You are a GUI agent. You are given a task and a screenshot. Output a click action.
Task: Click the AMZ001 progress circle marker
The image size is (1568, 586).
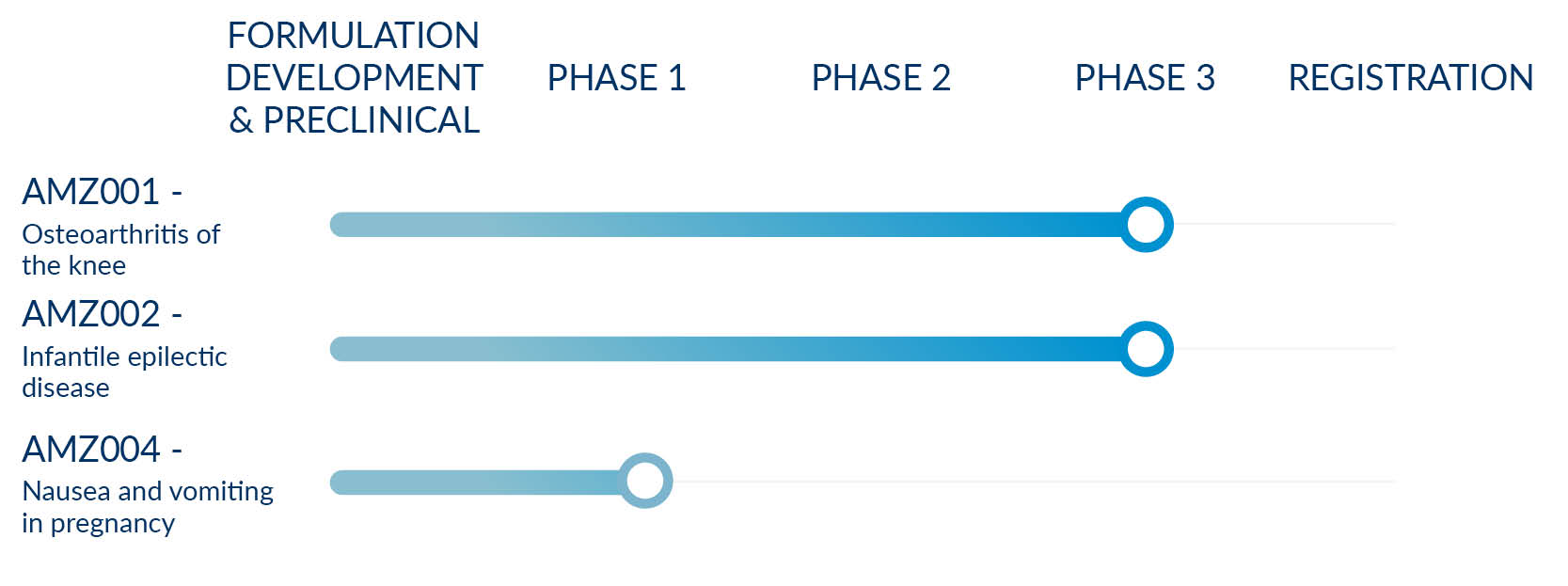click(1145, 225)
